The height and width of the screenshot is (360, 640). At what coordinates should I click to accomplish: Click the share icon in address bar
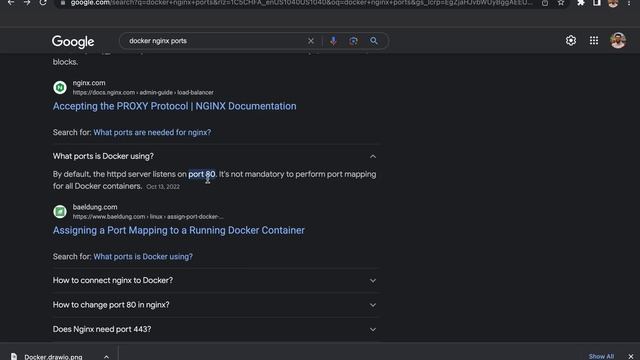coord(545,3)
